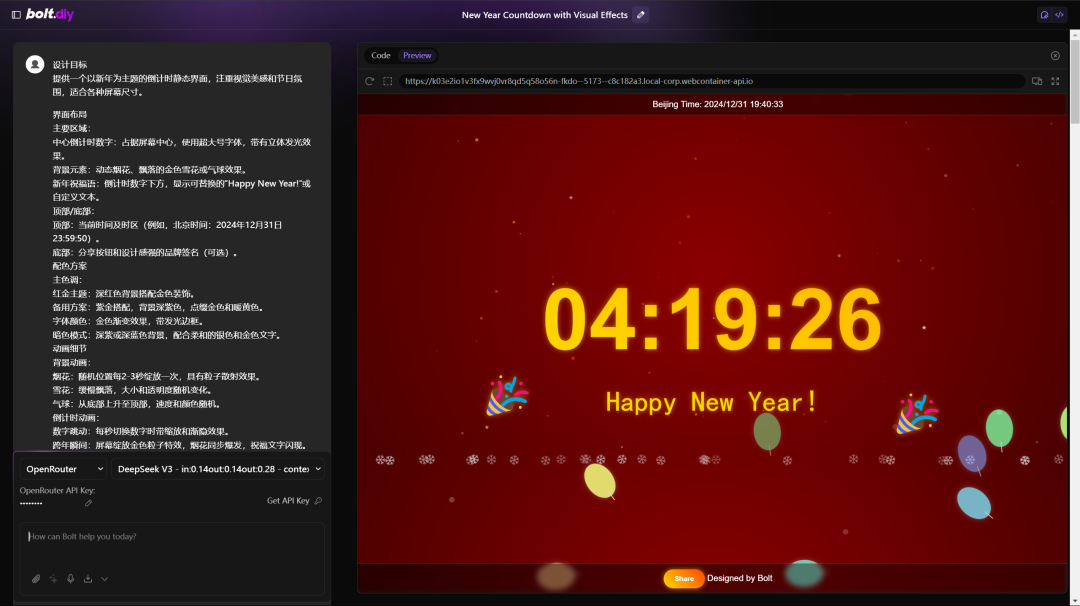Export the chat with the download icon
The image size is (1080, 606).
pyautogui.click(x=87, y=578)
